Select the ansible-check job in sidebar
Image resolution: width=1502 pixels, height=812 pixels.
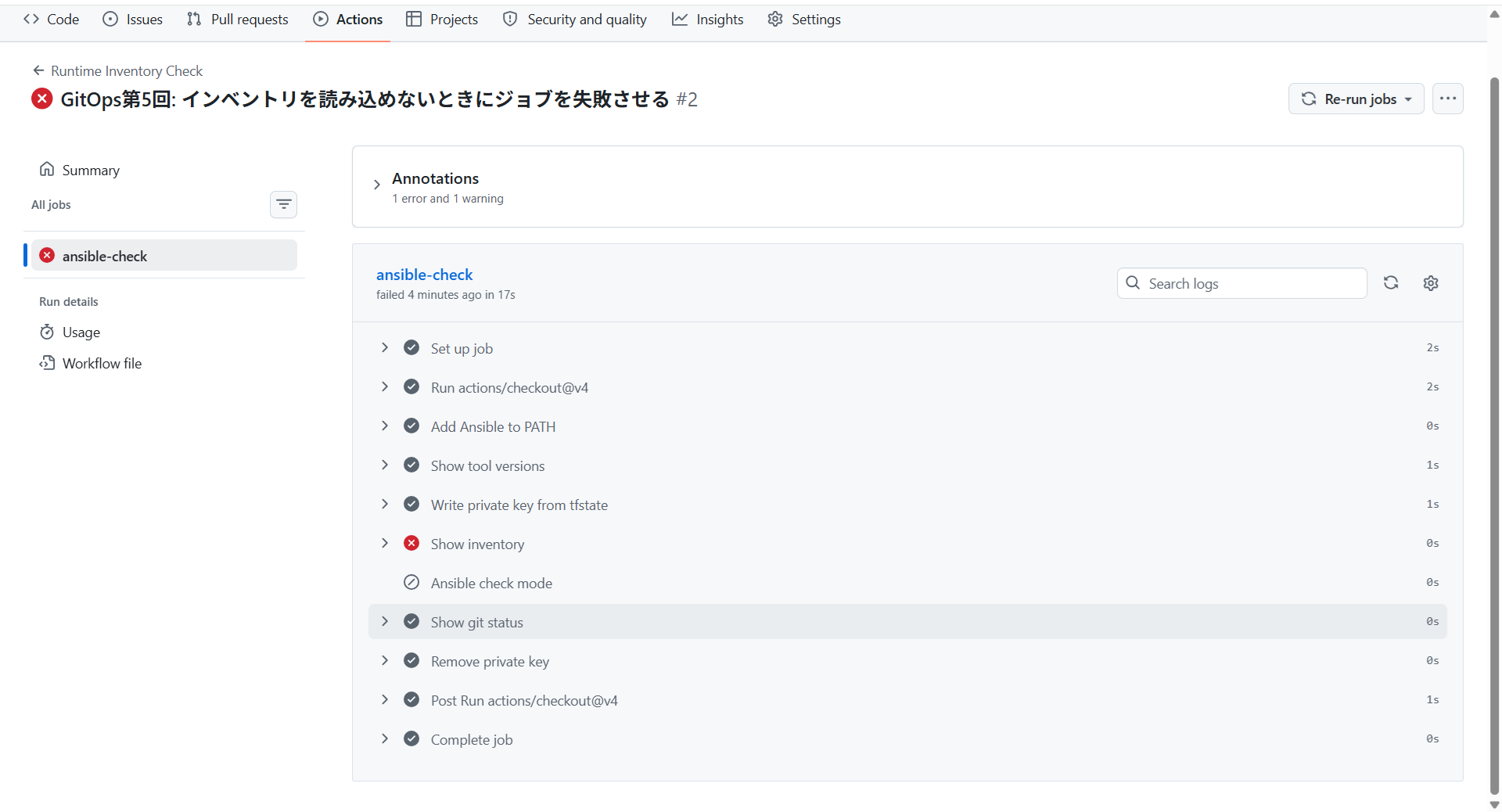tap(164, 256)
